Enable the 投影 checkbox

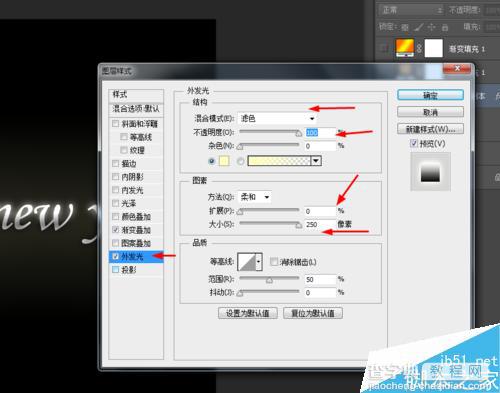pyautogui.click(x=115, y=269)
